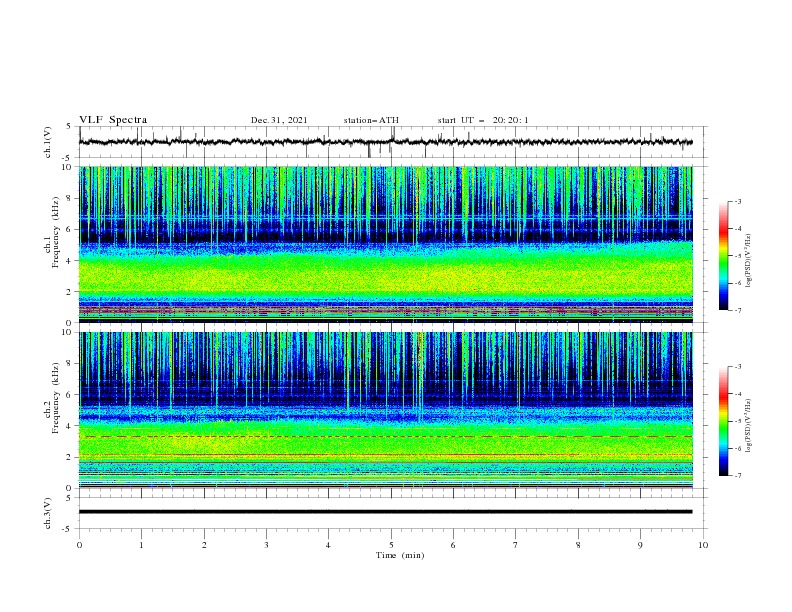
Task: Click the color bar beside ch.1 spectrogram
Action: click(x=724, y=256)
